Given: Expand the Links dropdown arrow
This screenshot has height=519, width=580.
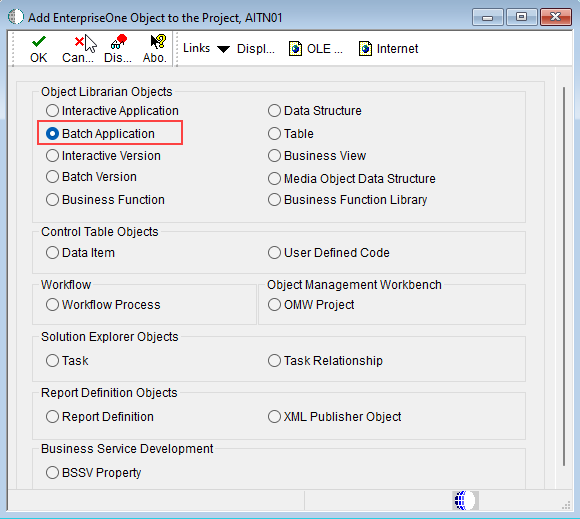Looking at the screenshot, I should (223, 49).
